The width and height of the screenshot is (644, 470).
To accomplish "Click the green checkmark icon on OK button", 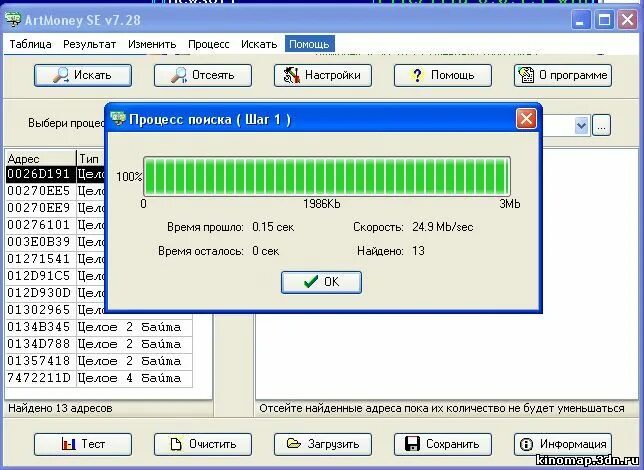I will (x=311, y=281).
